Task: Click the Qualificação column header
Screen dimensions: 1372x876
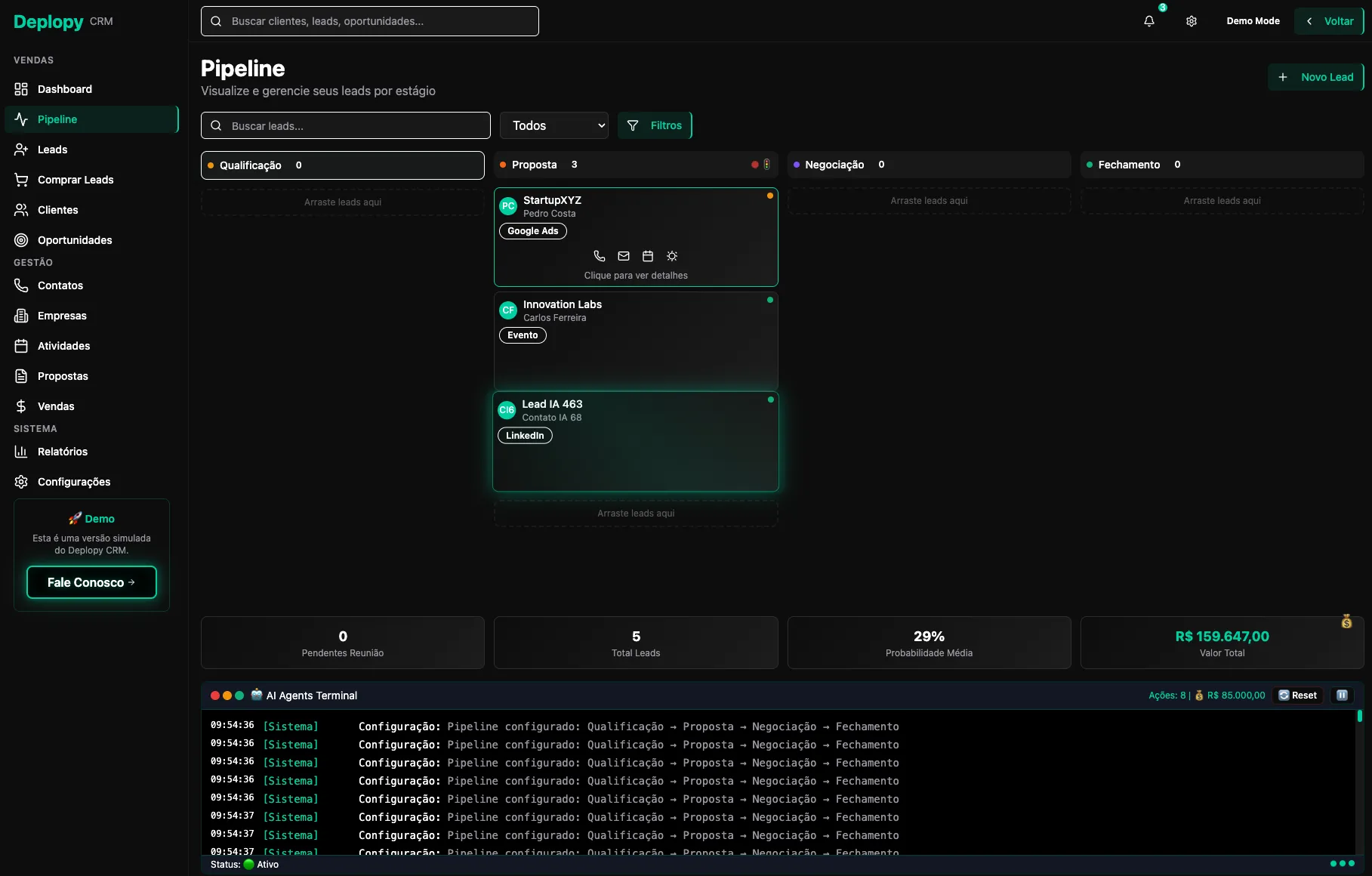Action: coord(343,165)
